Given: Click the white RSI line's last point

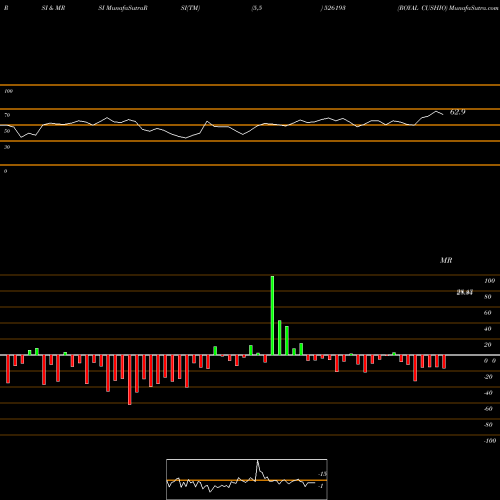Looking at the screenshot, I should (x=443, y=115).
